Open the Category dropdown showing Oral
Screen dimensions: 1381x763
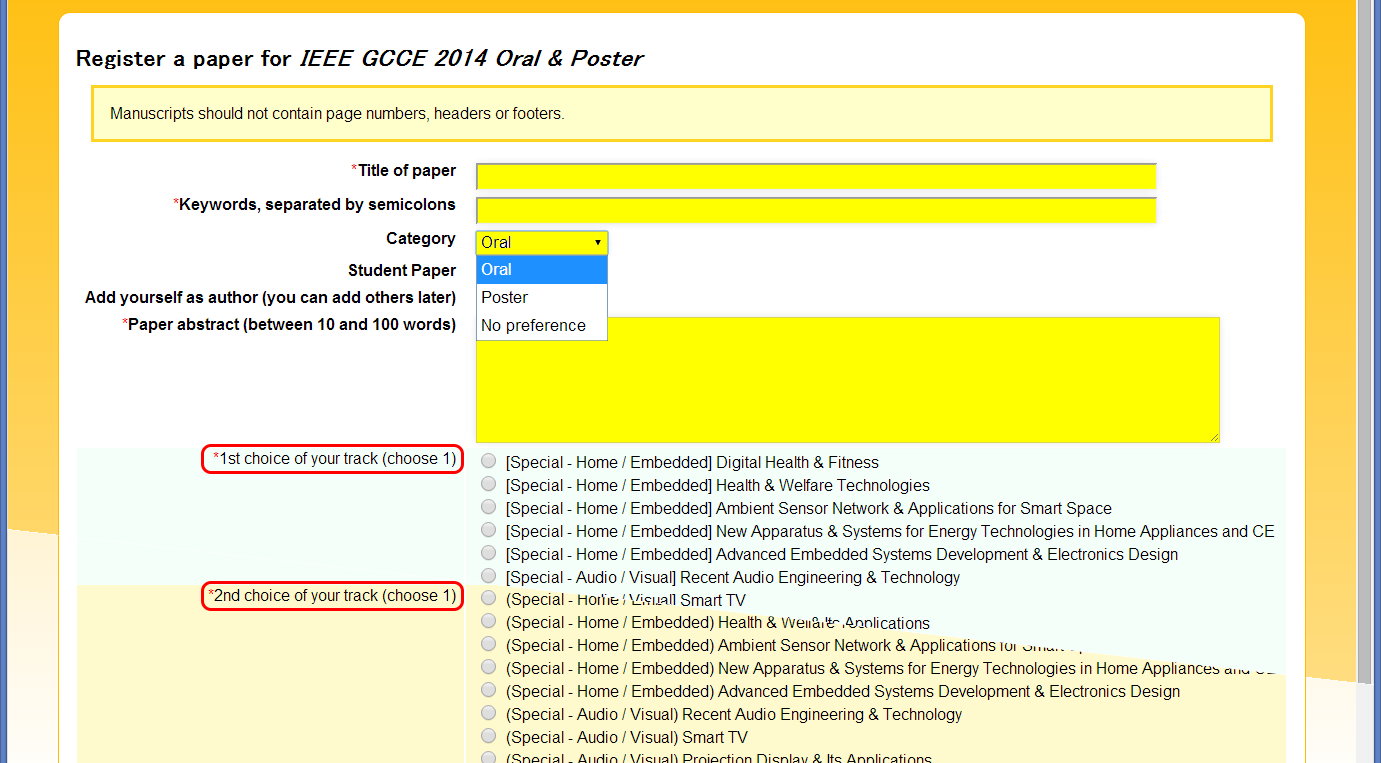541,242
